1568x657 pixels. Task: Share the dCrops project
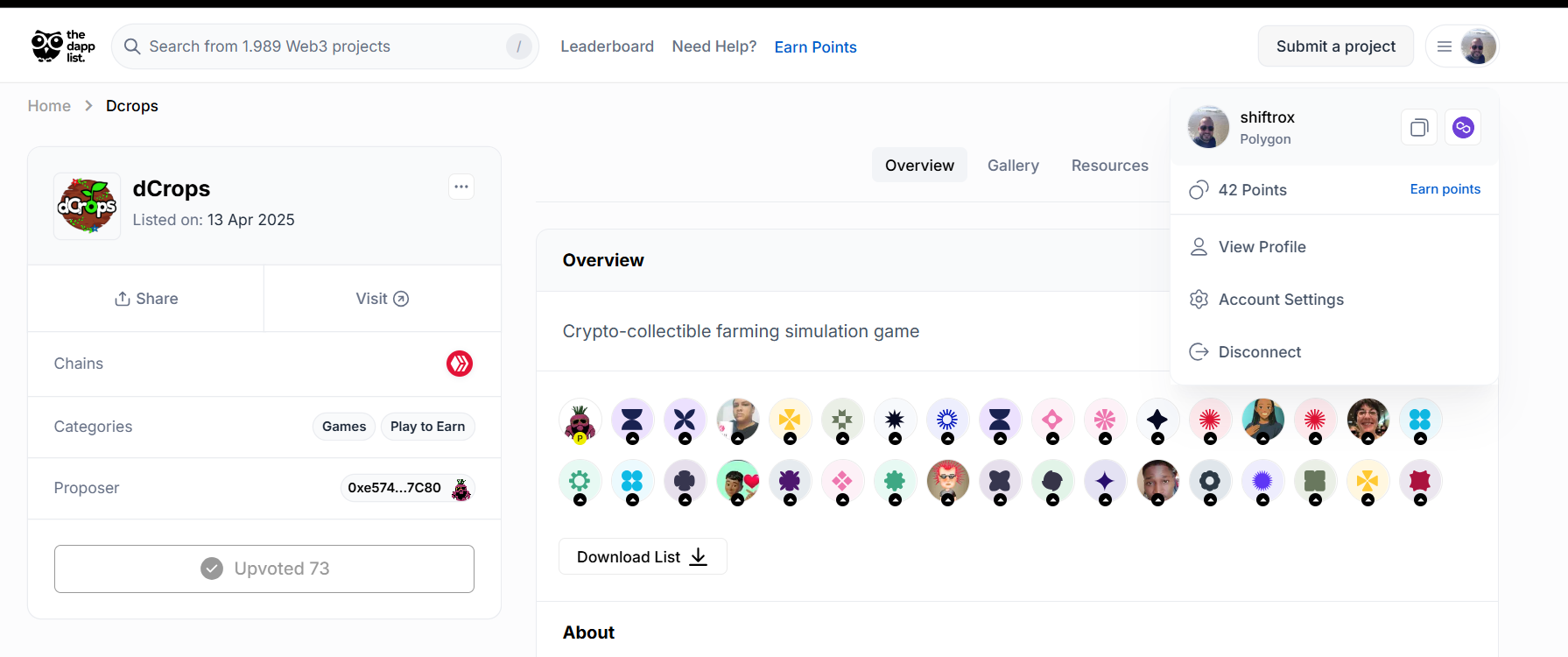(146, 299)
